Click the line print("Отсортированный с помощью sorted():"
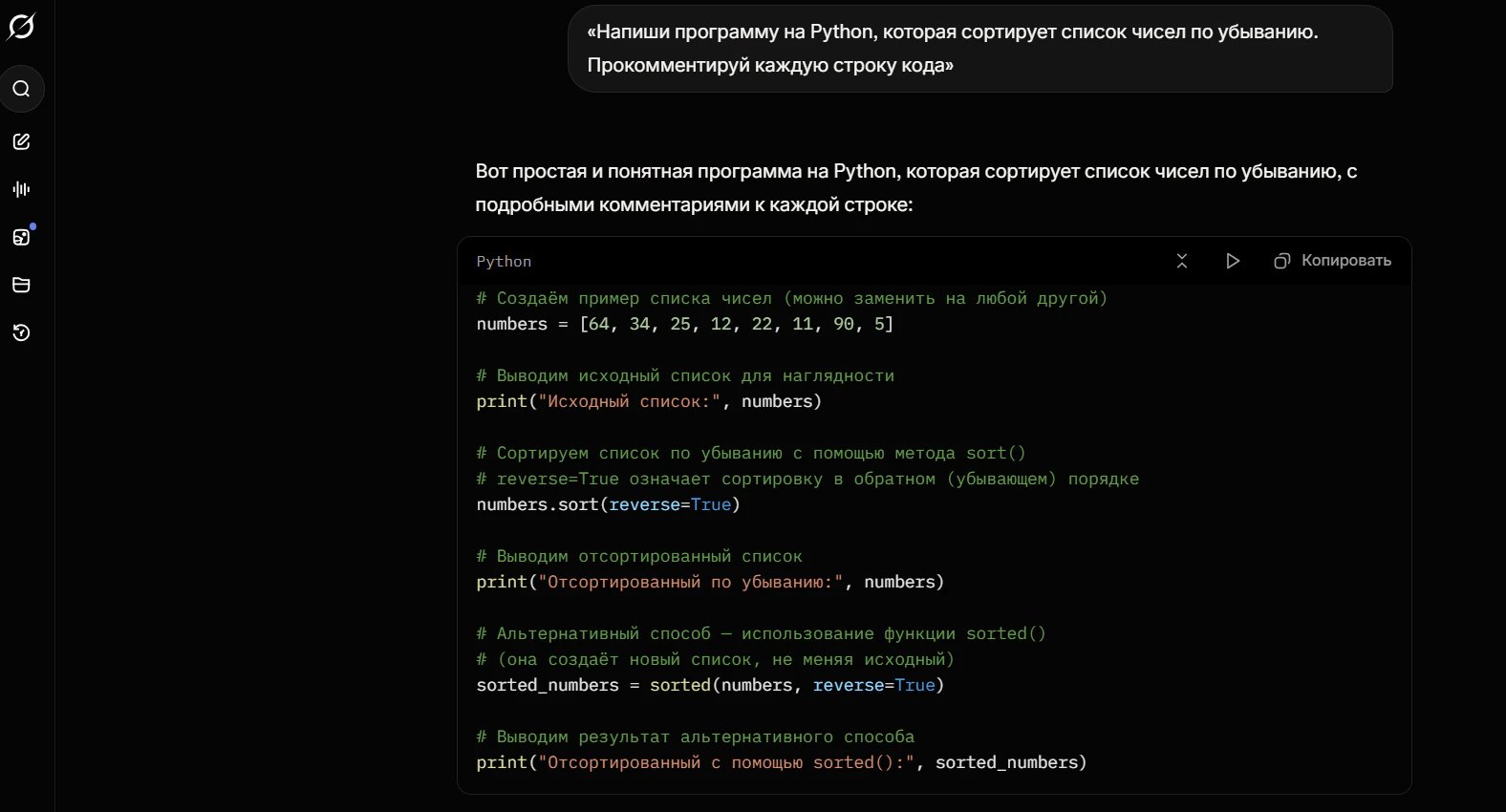Image resolution: width=1506 pixels, height=812 pixels. (782, 762)
